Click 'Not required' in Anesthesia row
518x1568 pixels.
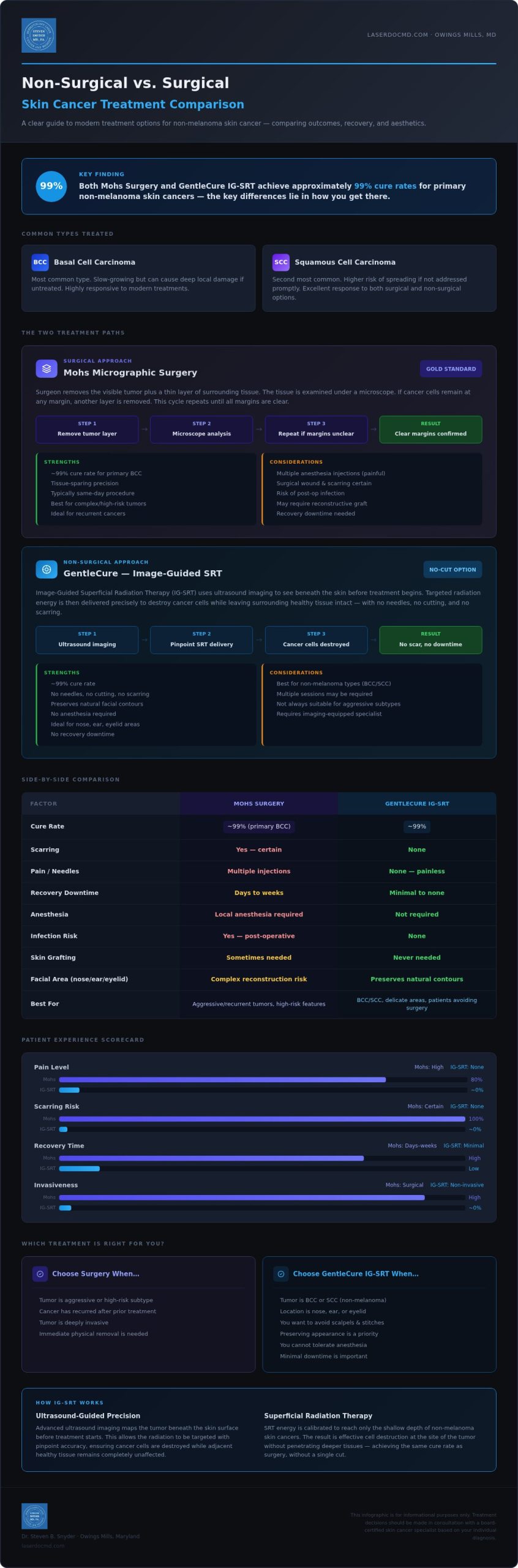pyautogui.click(x=417, y=914)
